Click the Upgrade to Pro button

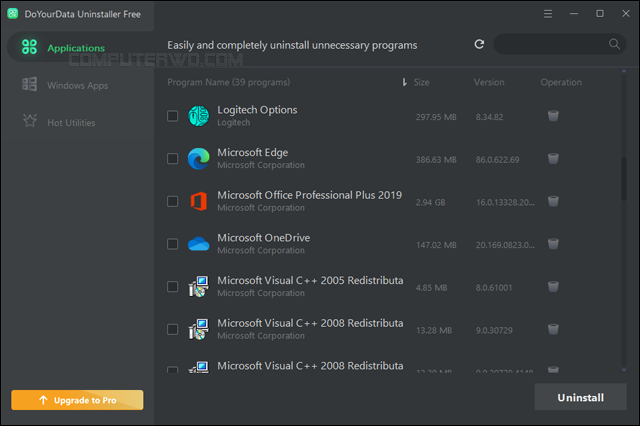[77, 400]
